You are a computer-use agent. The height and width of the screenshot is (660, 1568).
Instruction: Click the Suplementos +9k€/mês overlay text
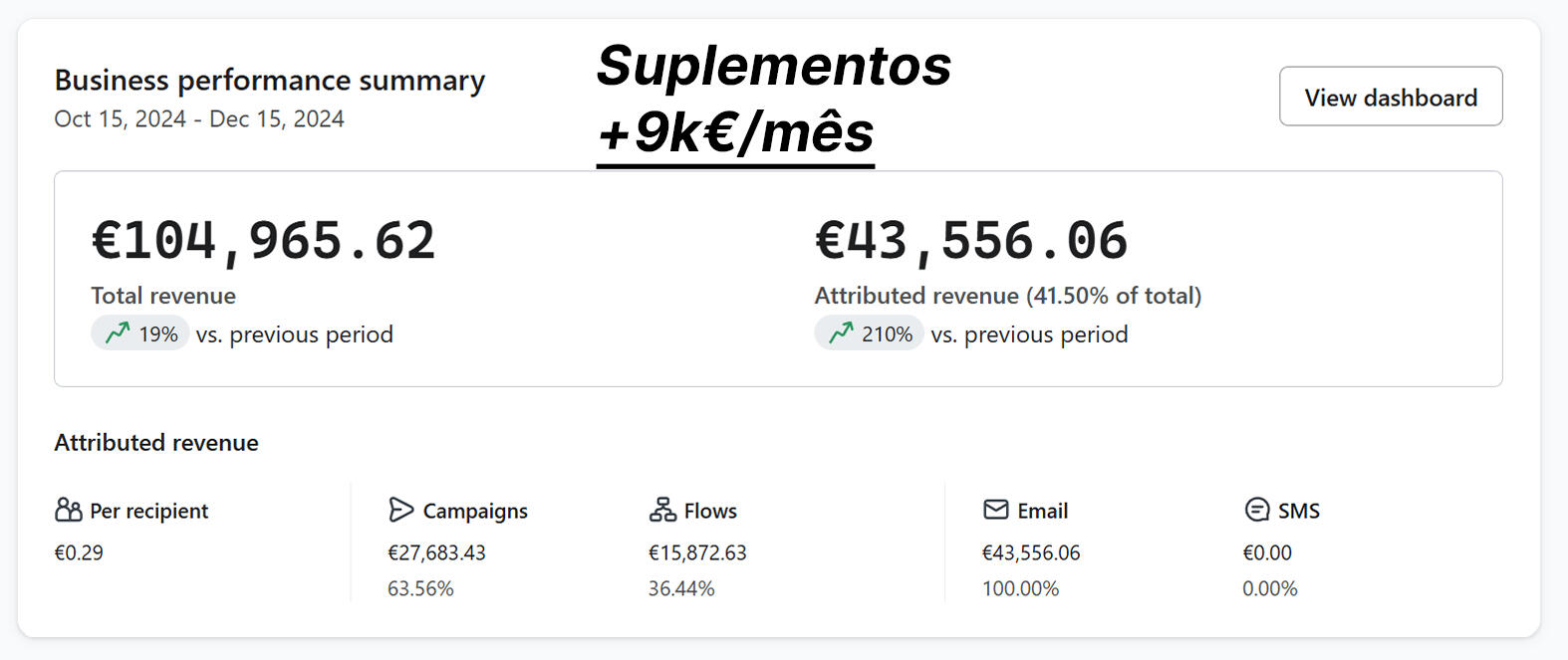pos(773,100)
